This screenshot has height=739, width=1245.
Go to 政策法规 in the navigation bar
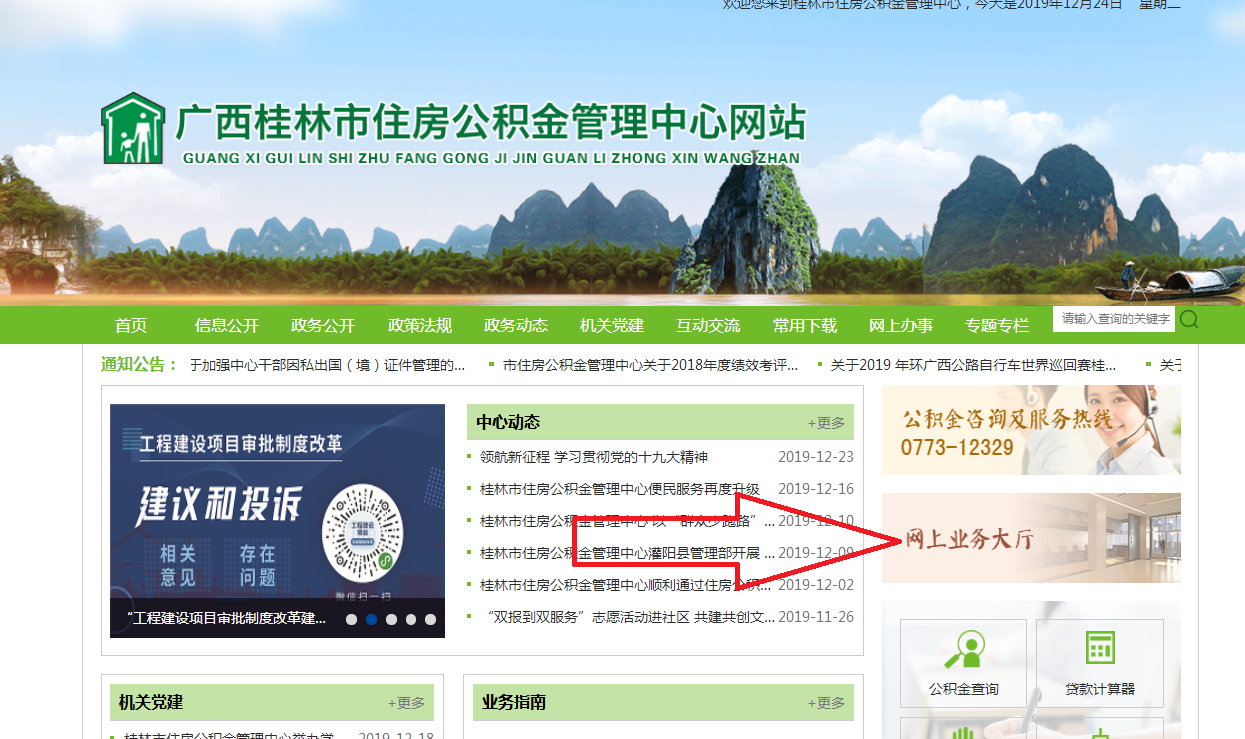pos(420,325)
